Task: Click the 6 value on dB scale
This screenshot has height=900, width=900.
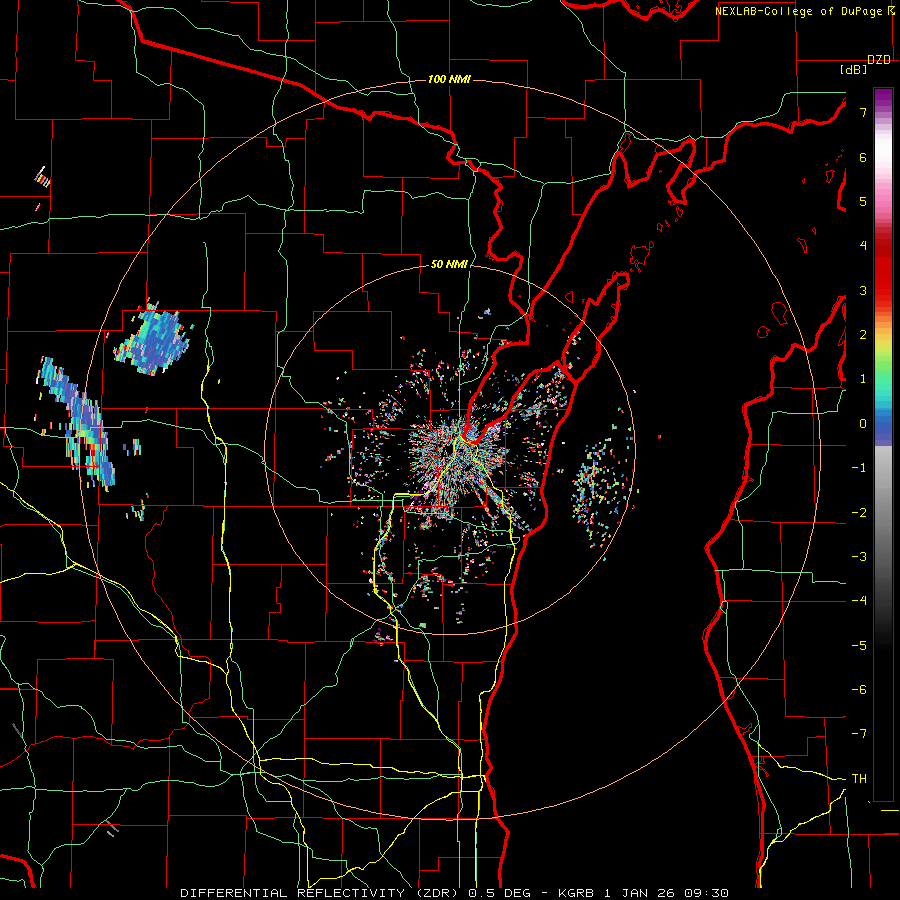Action: pyautogui.click(x=863, y=157)
